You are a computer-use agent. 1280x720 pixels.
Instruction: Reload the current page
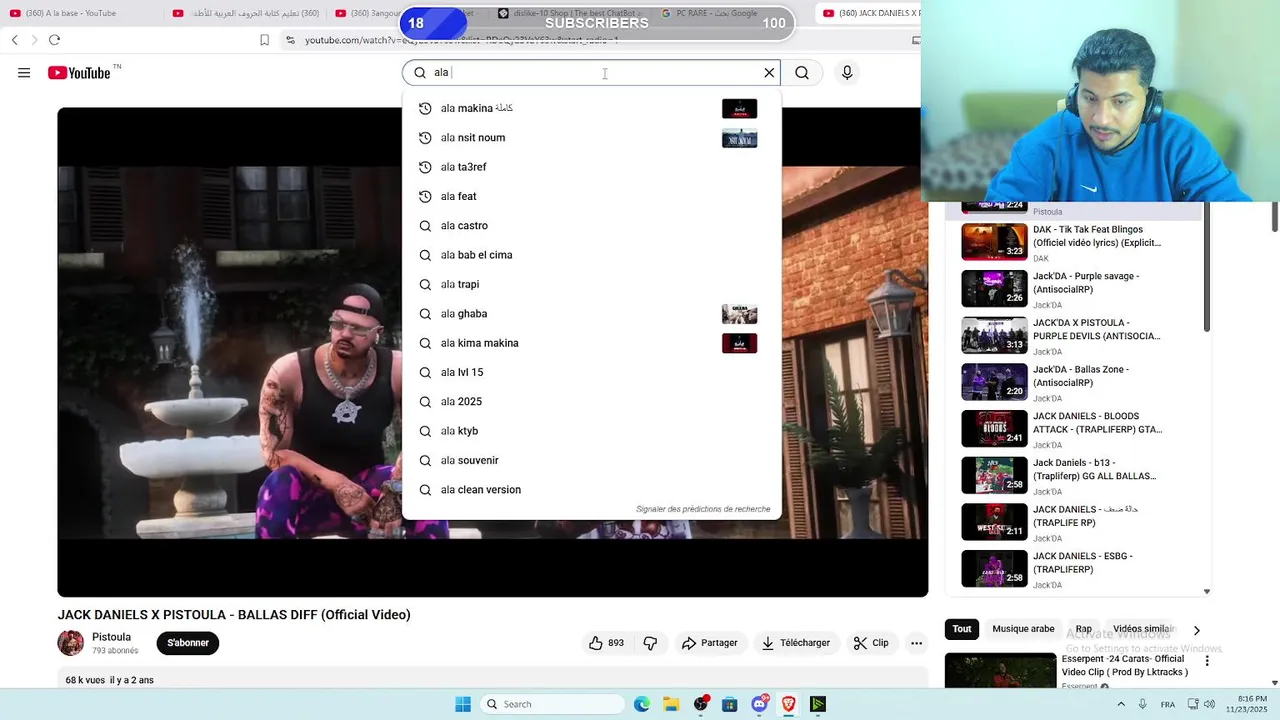pos(54,40)
